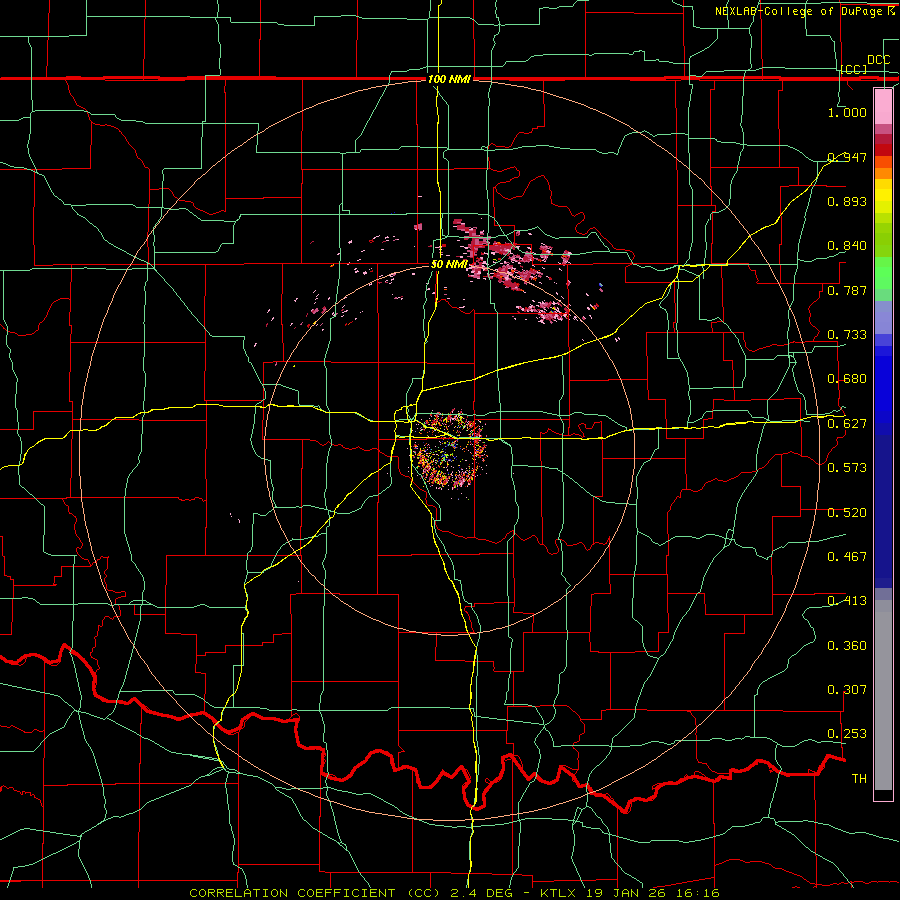
Task: Click the 100 NMI range ring label
Action: click(x=449, y=79)
